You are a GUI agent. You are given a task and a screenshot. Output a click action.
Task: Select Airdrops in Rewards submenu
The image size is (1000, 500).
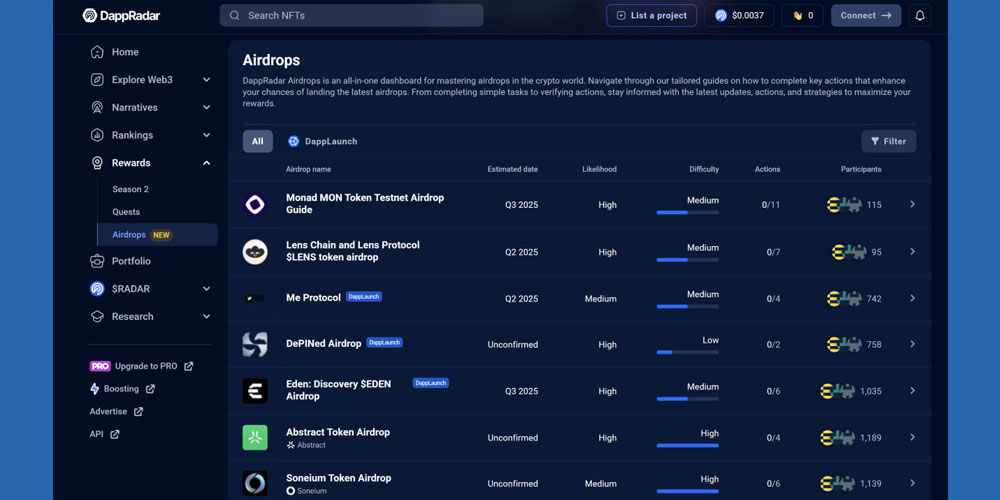tap(157, 235)
